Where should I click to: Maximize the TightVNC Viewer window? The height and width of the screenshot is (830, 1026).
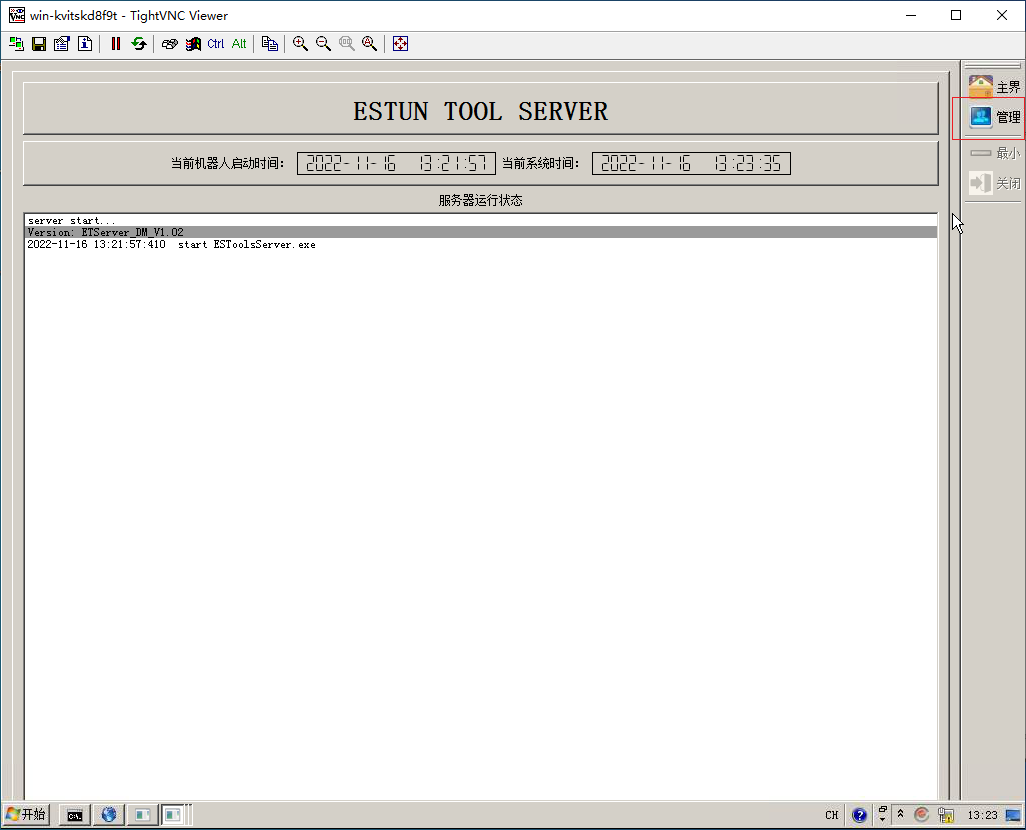[x=956, y=15]
